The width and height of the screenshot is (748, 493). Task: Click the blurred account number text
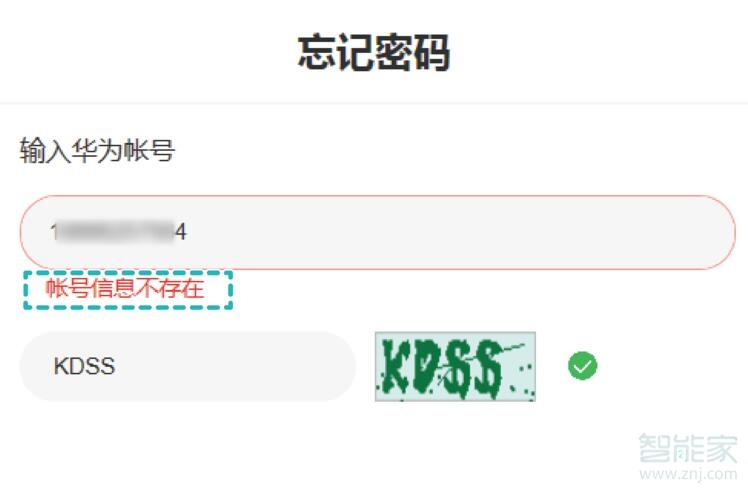coord(114,232)
